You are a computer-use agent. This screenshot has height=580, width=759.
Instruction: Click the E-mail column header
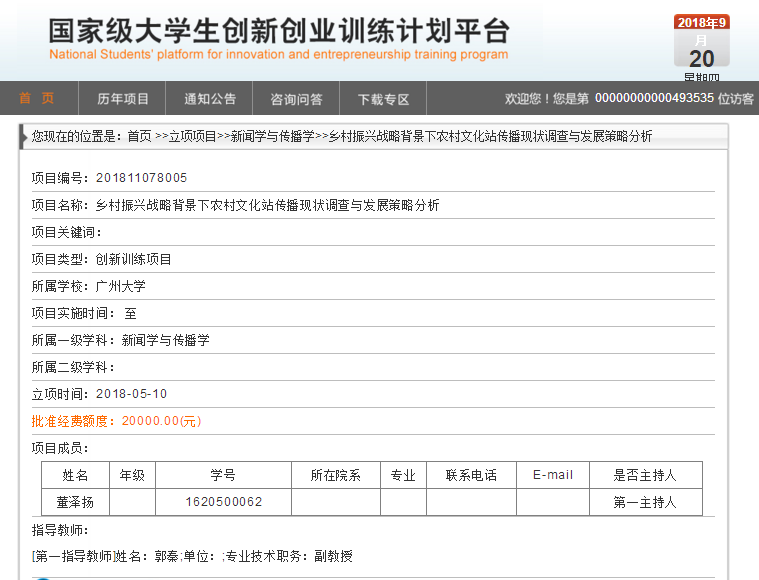[x=552, y=475]
